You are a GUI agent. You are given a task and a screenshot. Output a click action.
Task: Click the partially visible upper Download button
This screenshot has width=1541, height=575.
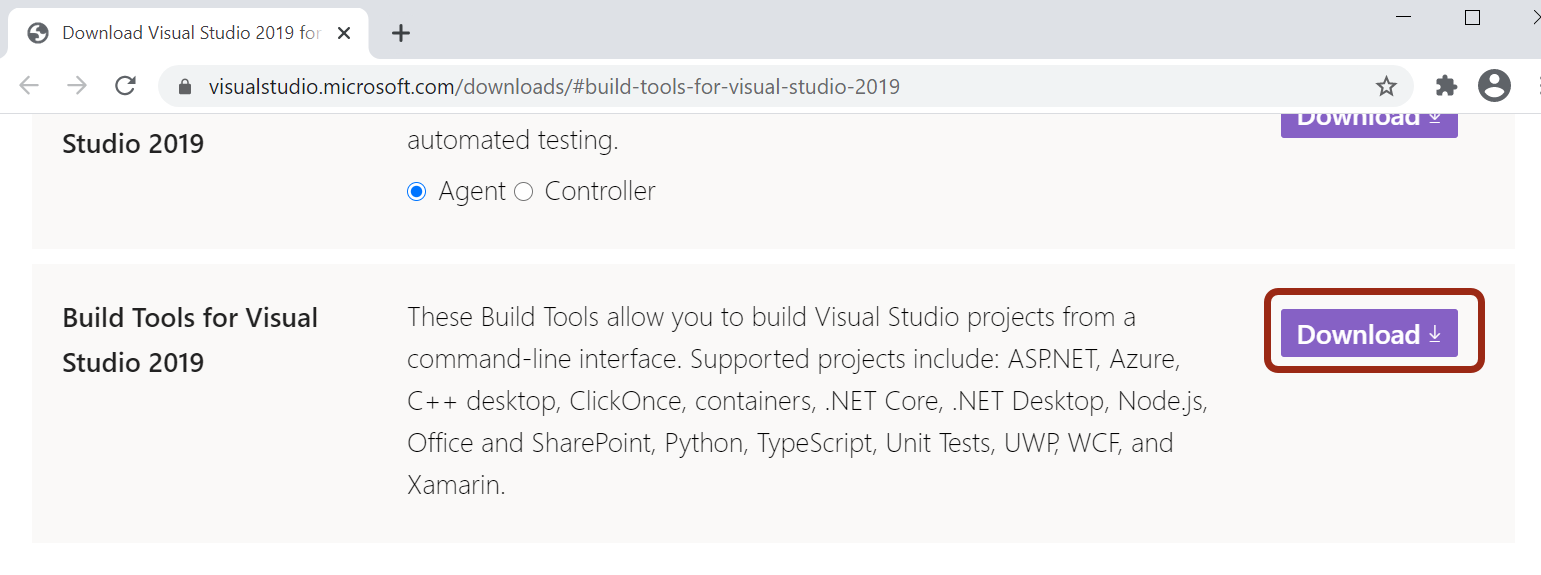(1369, 123)
